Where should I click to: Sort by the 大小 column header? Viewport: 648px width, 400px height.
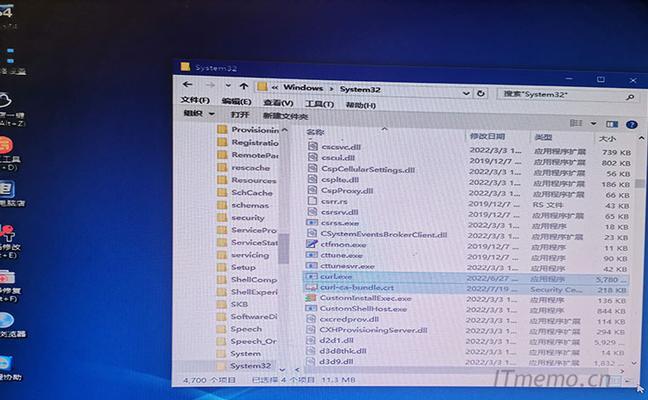coord(607,139)
